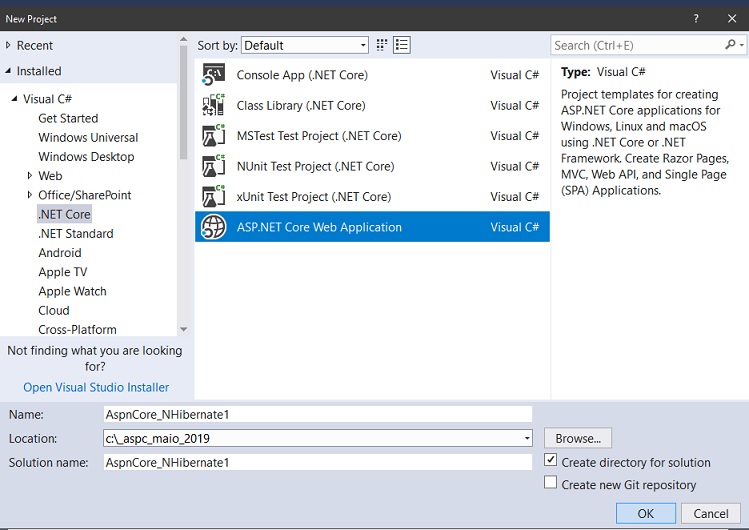
Task: Collapse the Installed section
Action: [x=8, y=71]
